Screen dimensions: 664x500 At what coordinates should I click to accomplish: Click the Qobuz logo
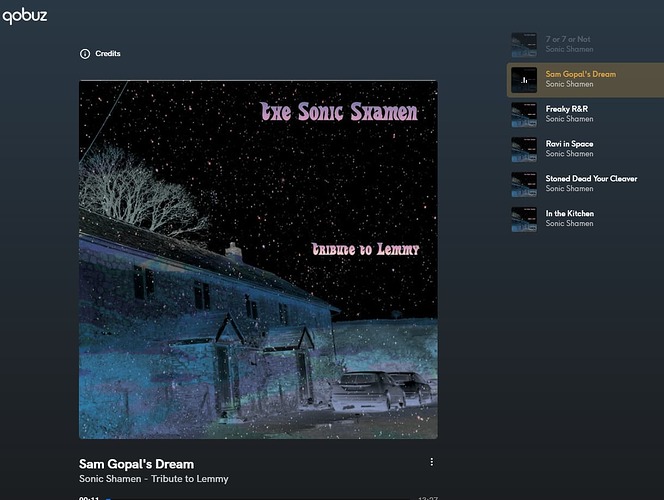tap(25, 16)
